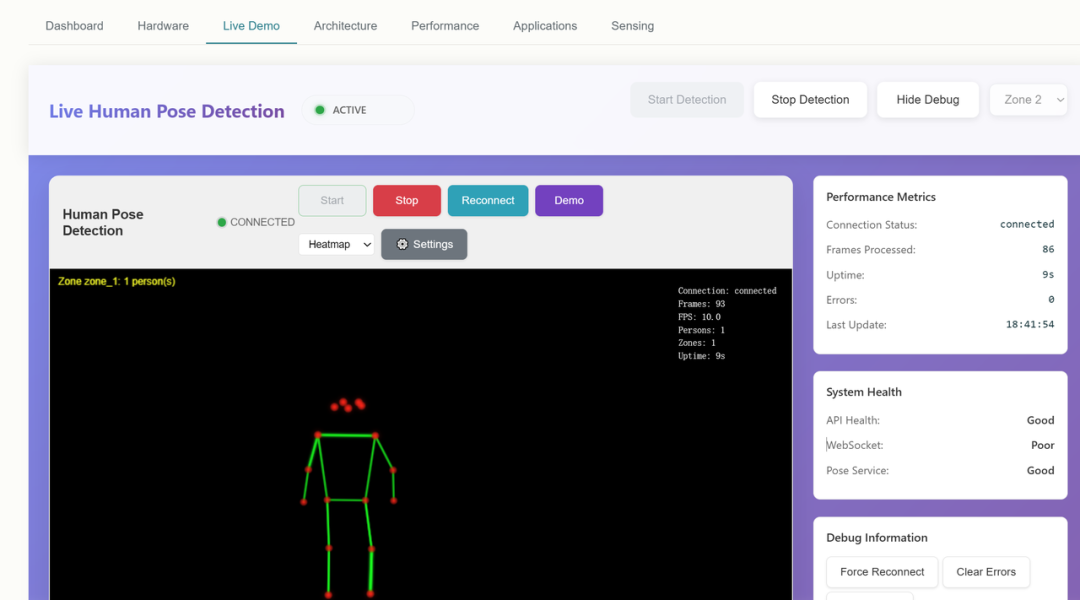This screenshot has width=1080, height=600.
Task: Click the Errors count 0
Action: coord(1051,300)
